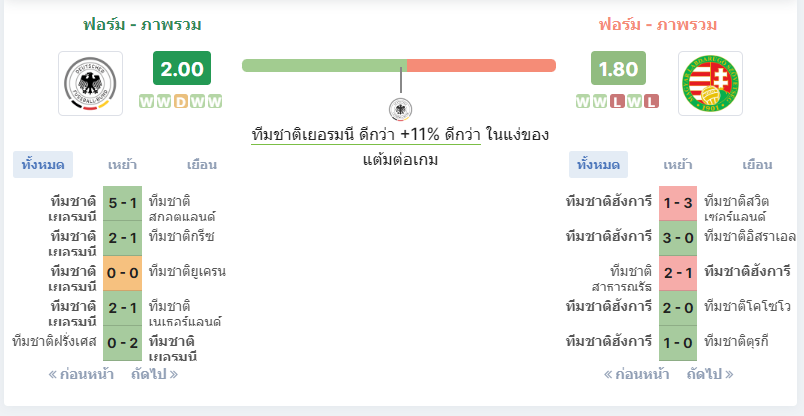The height and width of the screenshot is (416, 804).
Task: Open ถัดไป page under Germany's results
Action: (154, 374)
